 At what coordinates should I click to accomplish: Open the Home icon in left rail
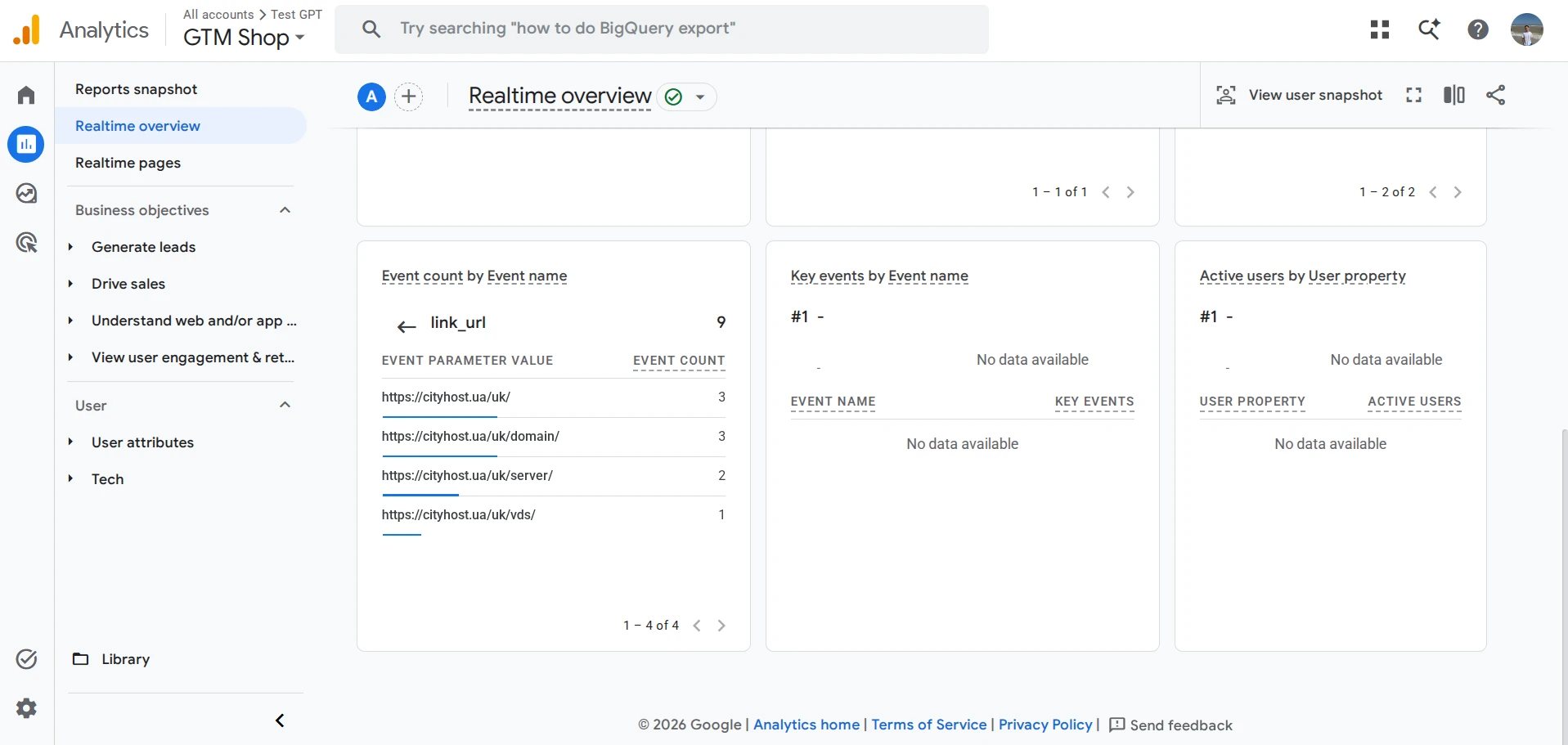pos(26,95)
